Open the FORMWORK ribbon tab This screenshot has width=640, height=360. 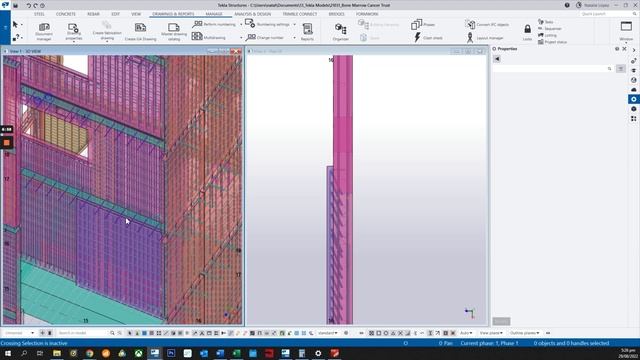pos(367,14)
